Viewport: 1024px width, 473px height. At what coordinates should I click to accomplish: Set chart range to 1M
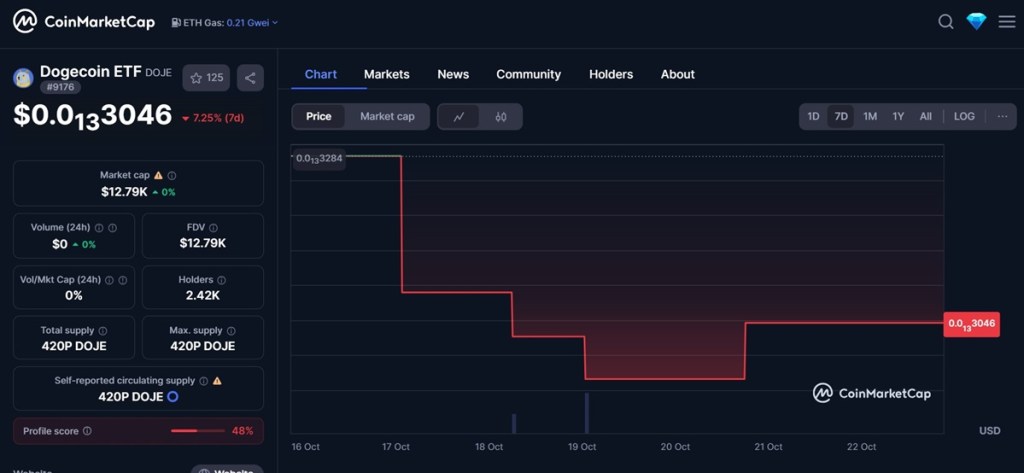point(870,117)
